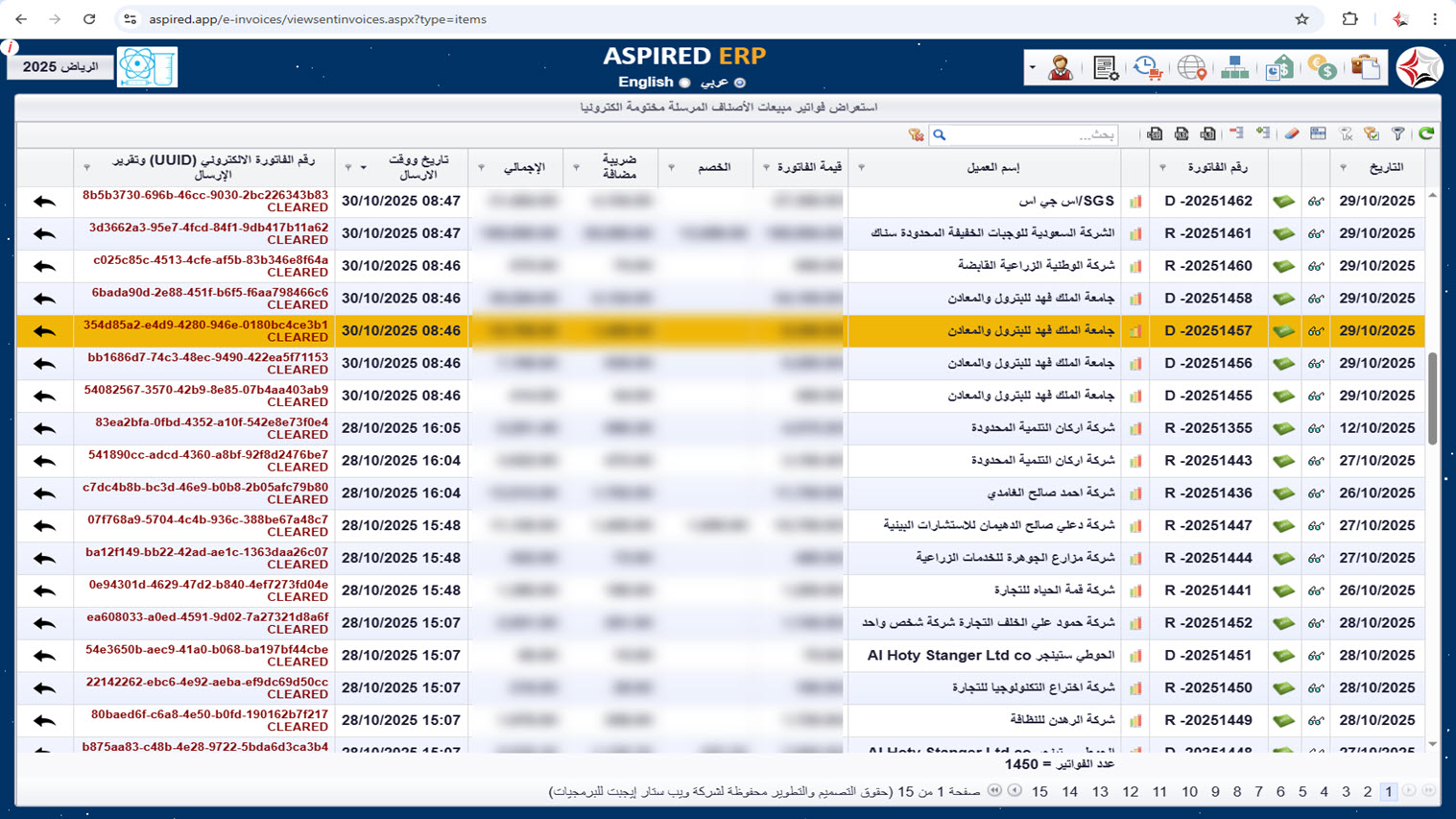Screen dimensions: 1456x819
Task: Click the green refresh arrow icon
Action: tap(1426, 134)
